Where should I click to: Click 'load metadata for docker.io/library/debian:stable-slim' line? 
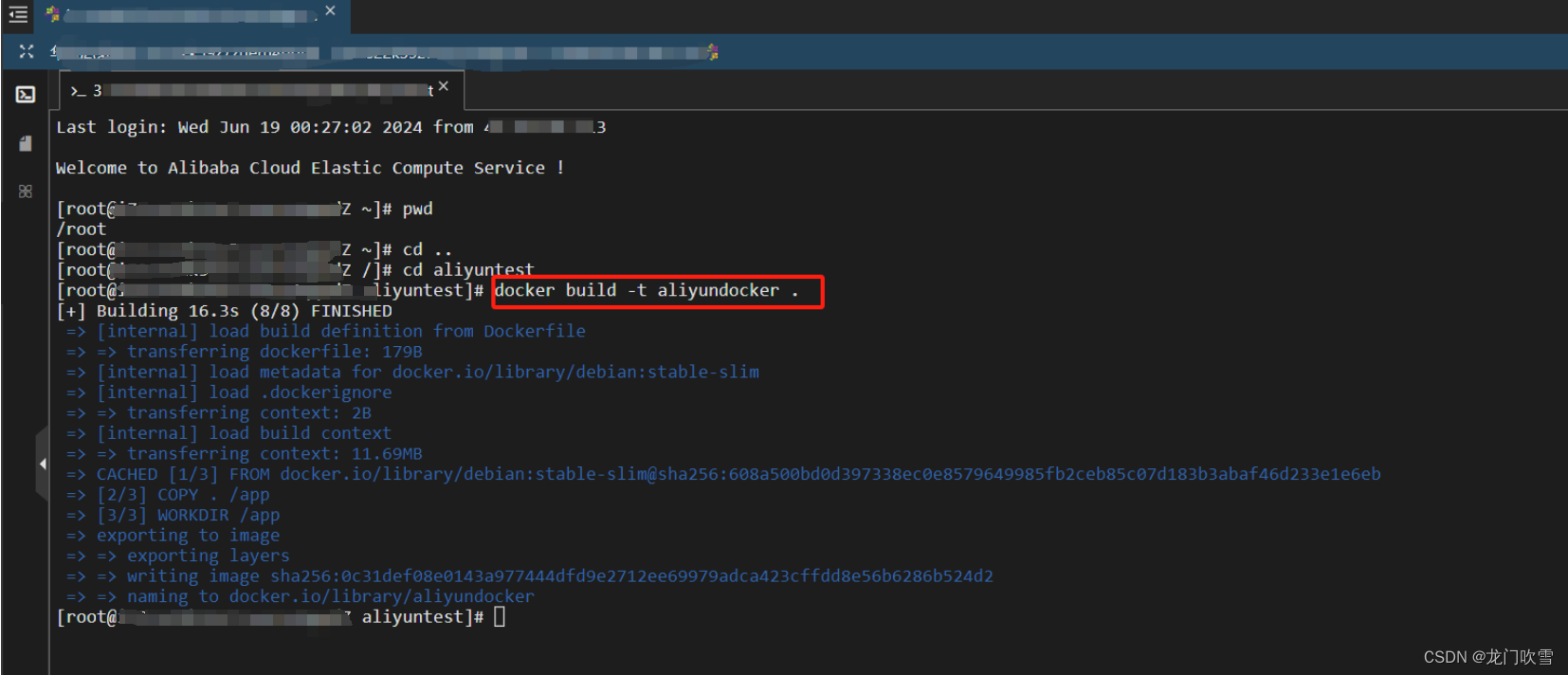[x=412, y=372]
